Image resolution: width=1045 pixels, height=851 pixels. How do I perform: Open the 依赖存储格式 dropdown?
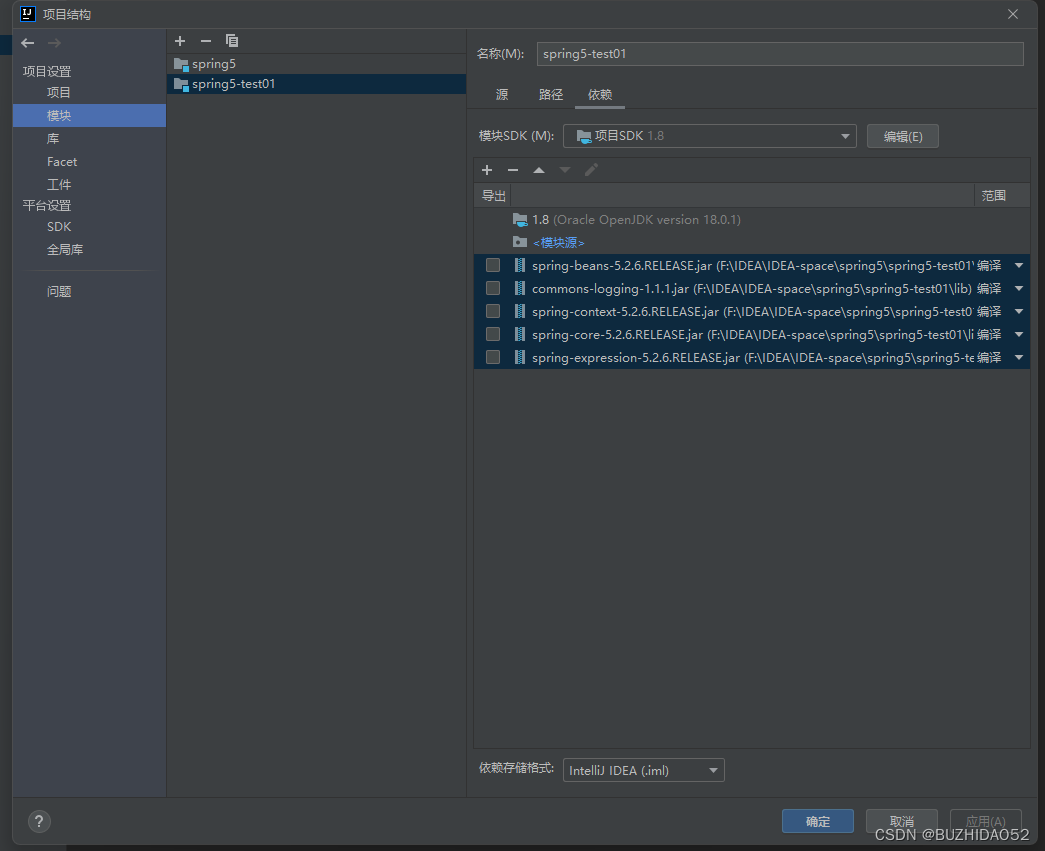click(x=644, y=770)
